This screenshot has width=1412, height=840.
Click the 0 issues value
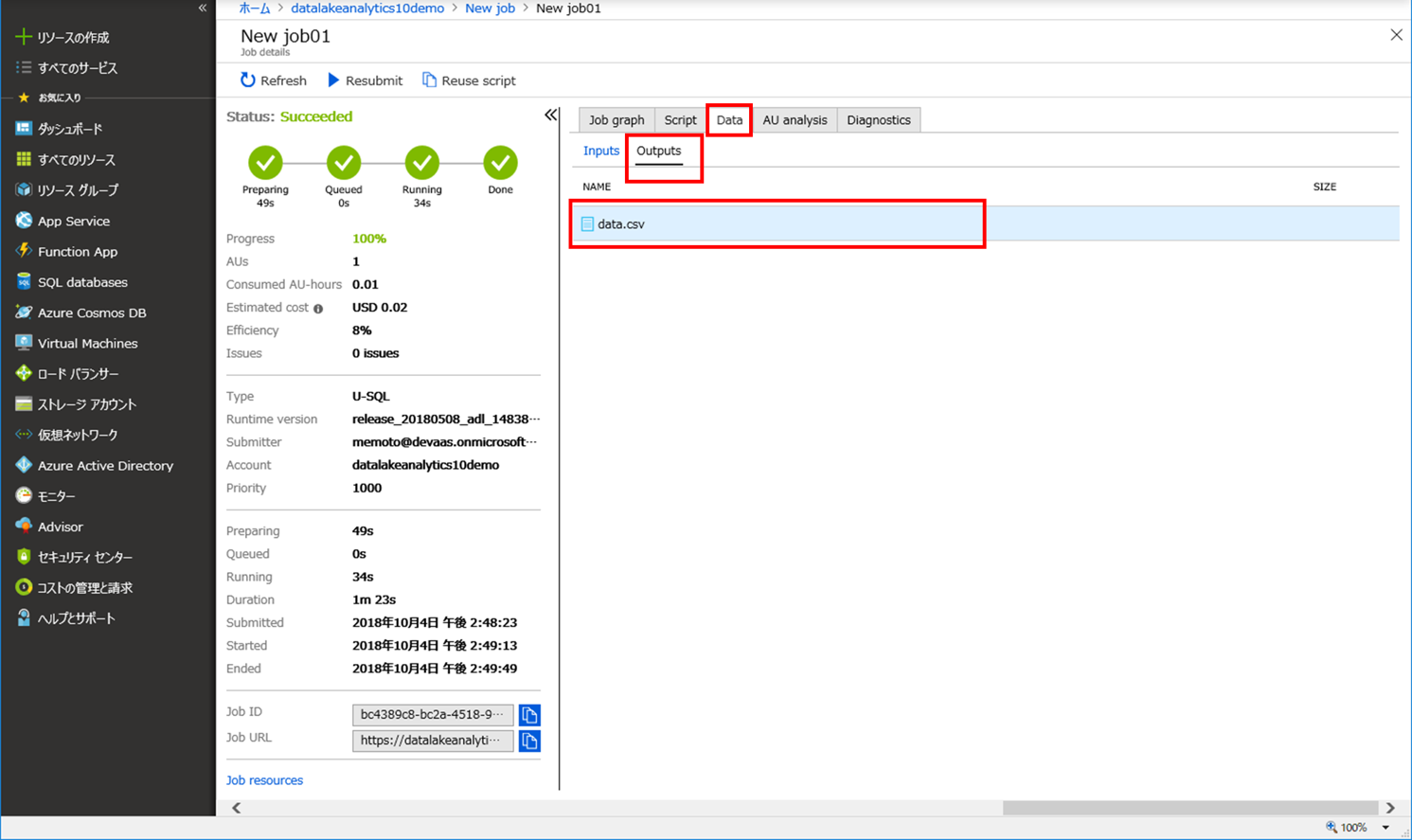[x=375, y=353]
